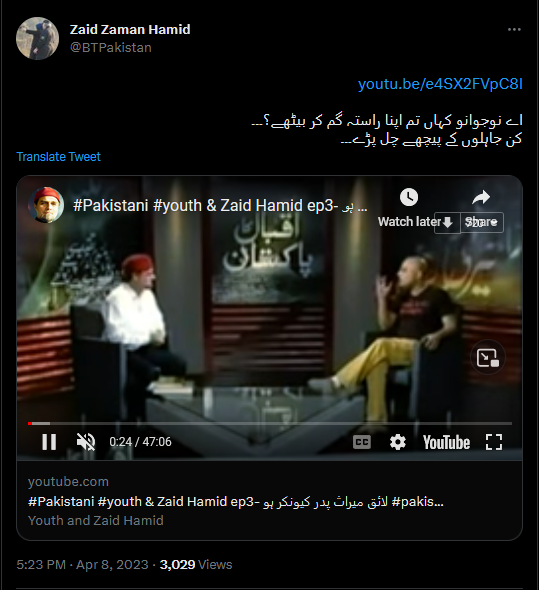Open the youtube.com link card title
The image size is (539, 590).
[x=236, y=502]
